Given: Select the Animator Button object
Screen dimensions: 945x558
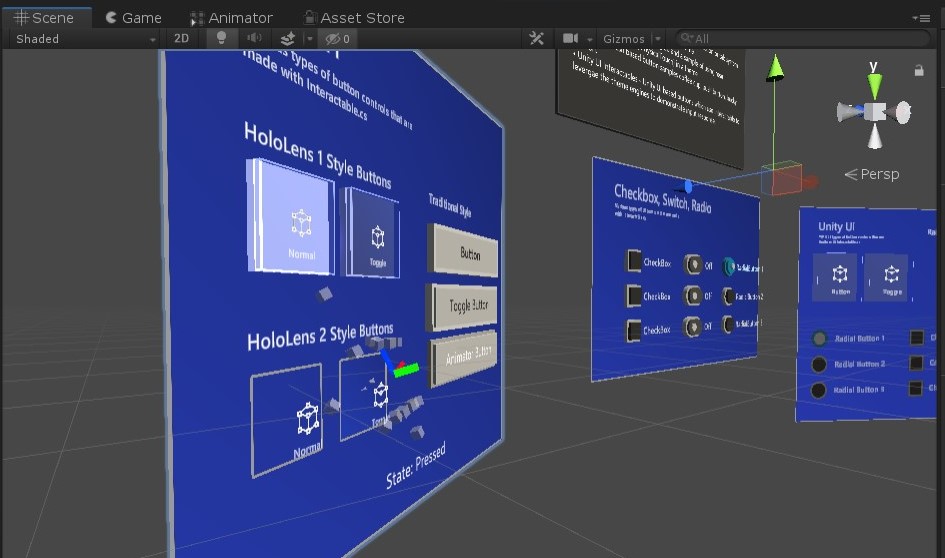Looking at the screenshot, I should [x=464, y=358].
